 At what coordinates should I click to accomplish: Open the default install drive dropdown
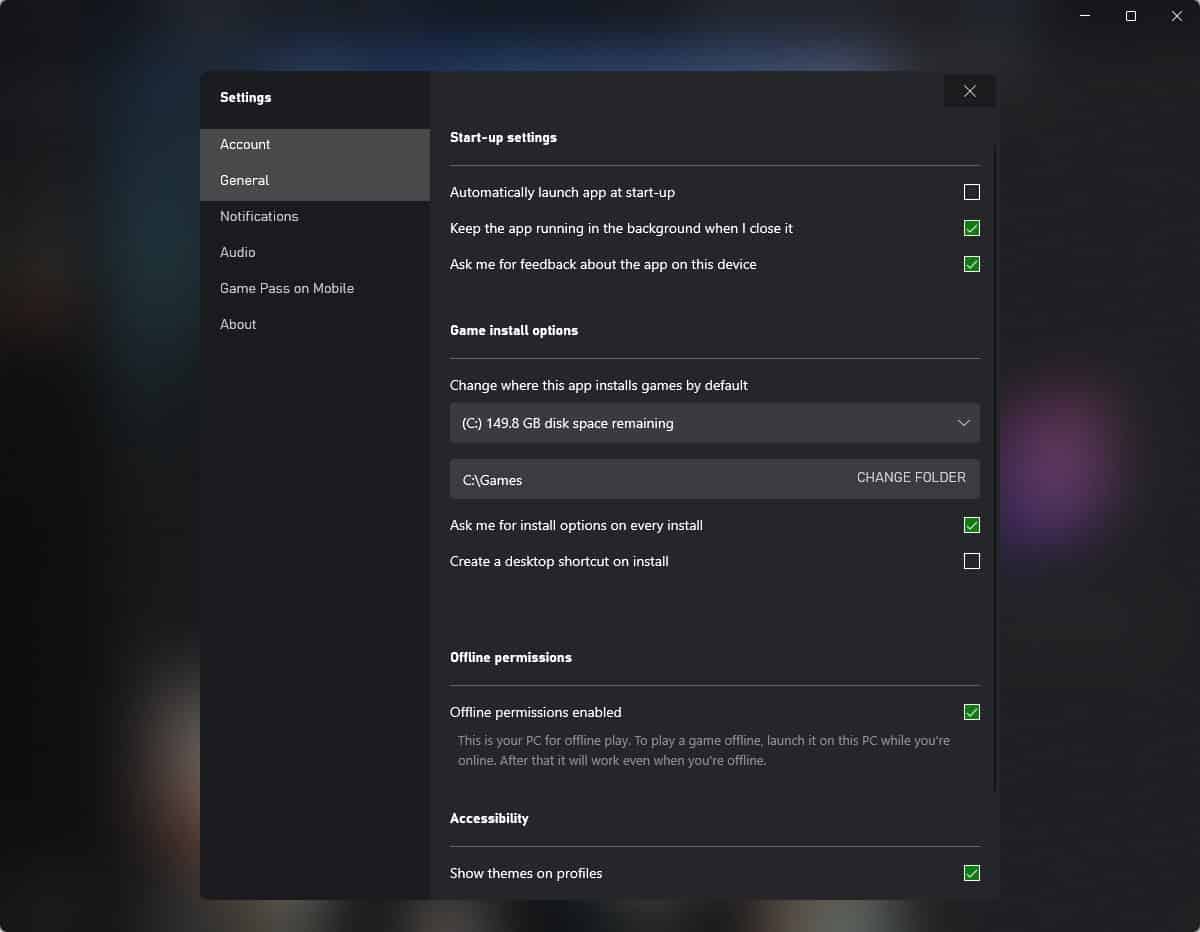[x=714, y=423]
